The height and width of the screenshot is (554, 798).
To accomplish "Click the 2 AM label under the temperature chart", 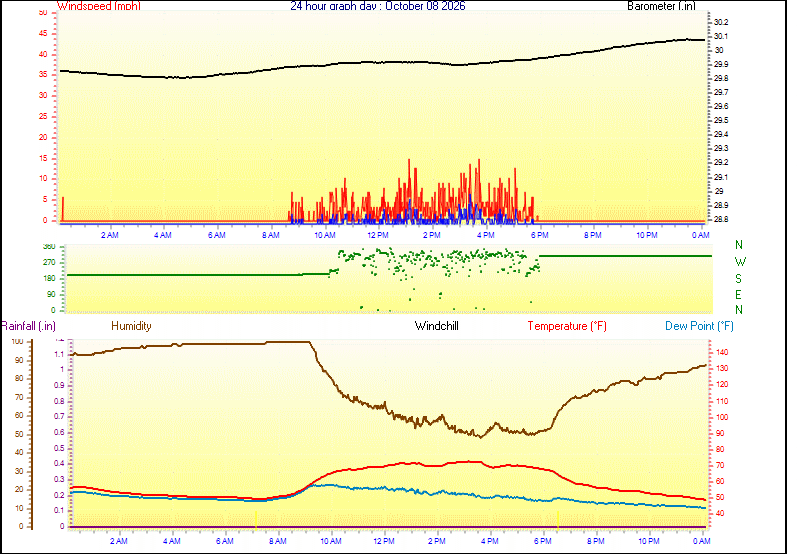I will click(119, 541).
